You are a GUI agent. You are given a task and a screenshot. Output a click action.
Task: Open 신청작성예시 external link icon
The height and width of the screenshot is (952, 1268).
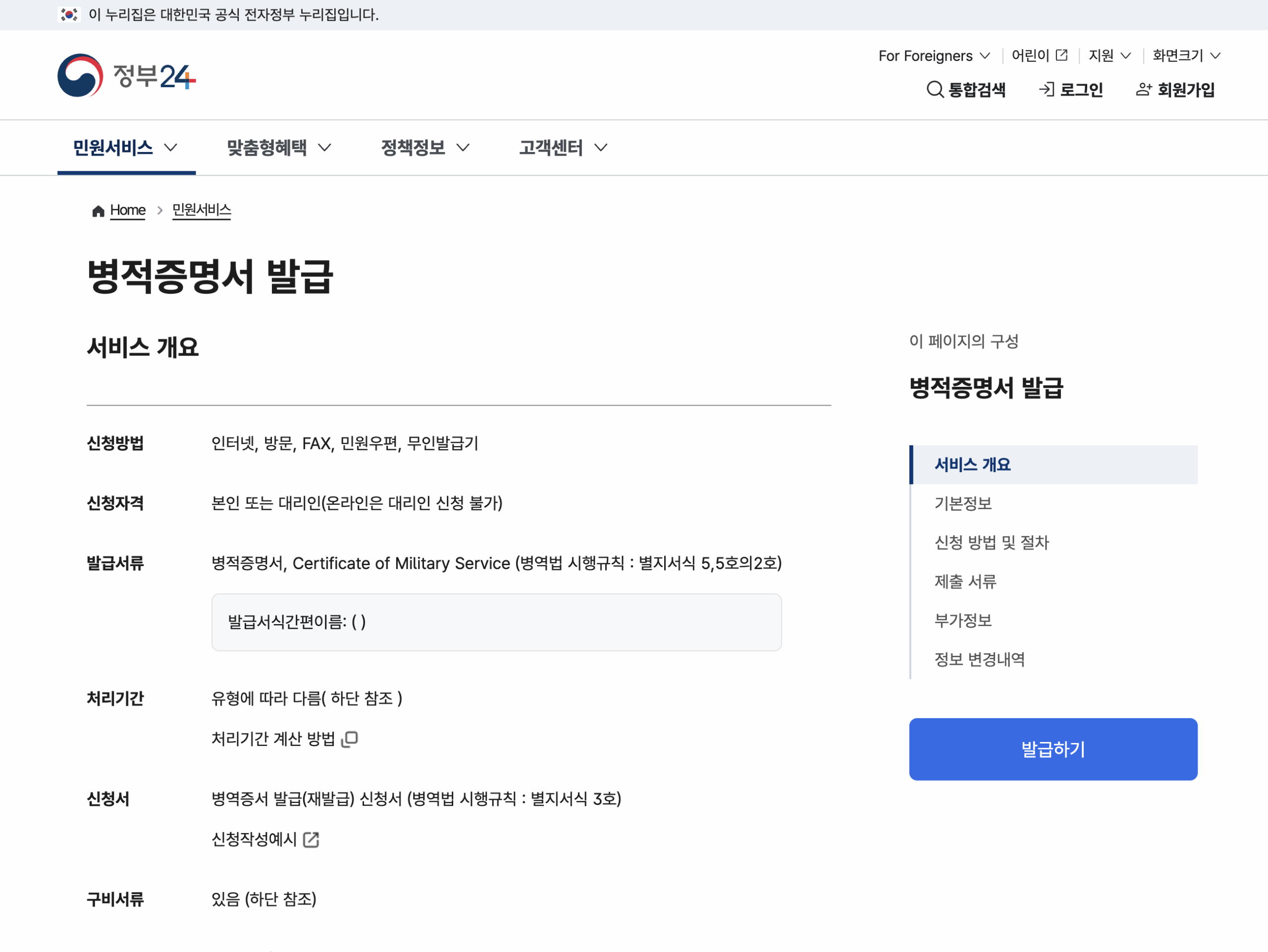311,840
